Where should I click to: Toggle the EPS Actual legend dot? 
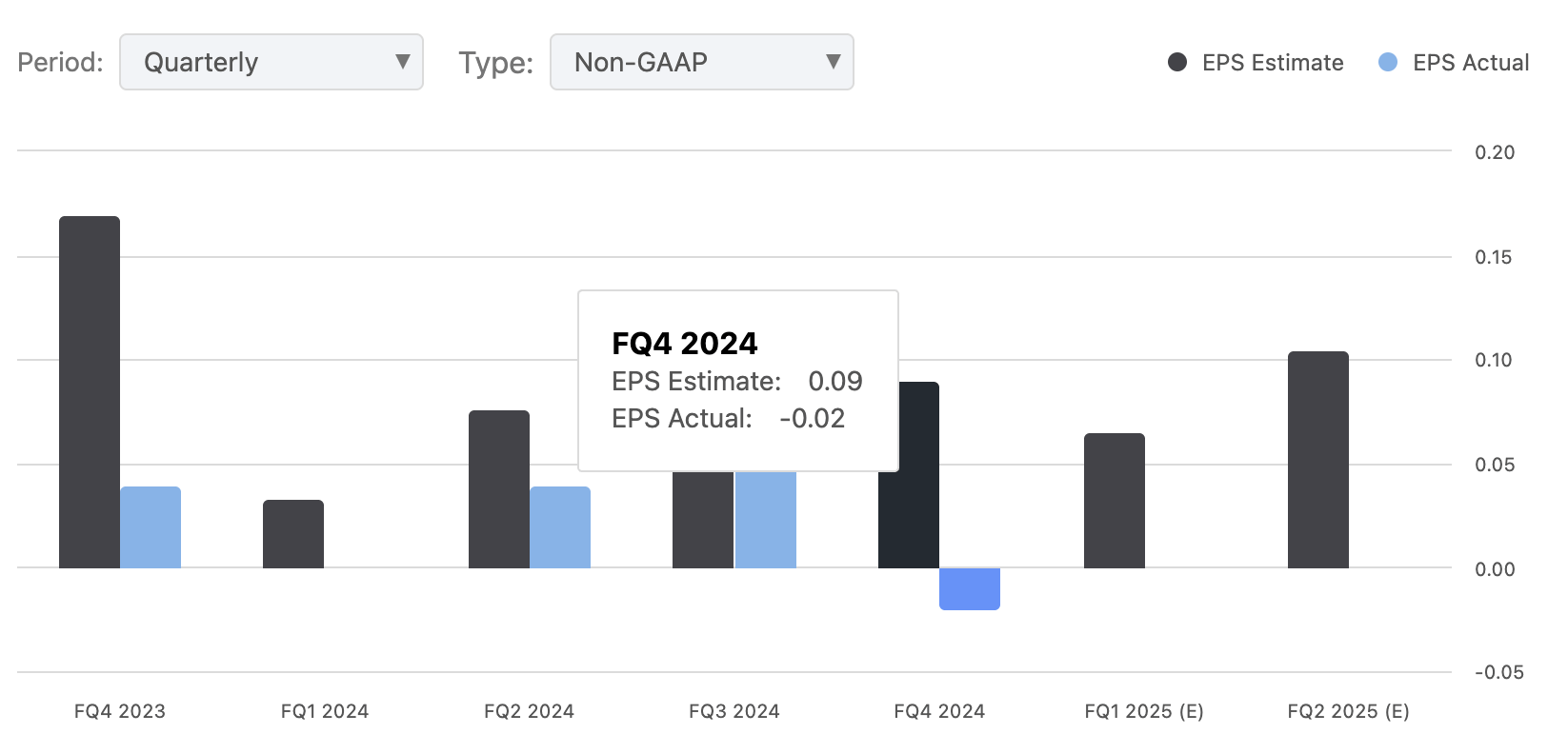pyautogui.click(x=1388, y=63)
